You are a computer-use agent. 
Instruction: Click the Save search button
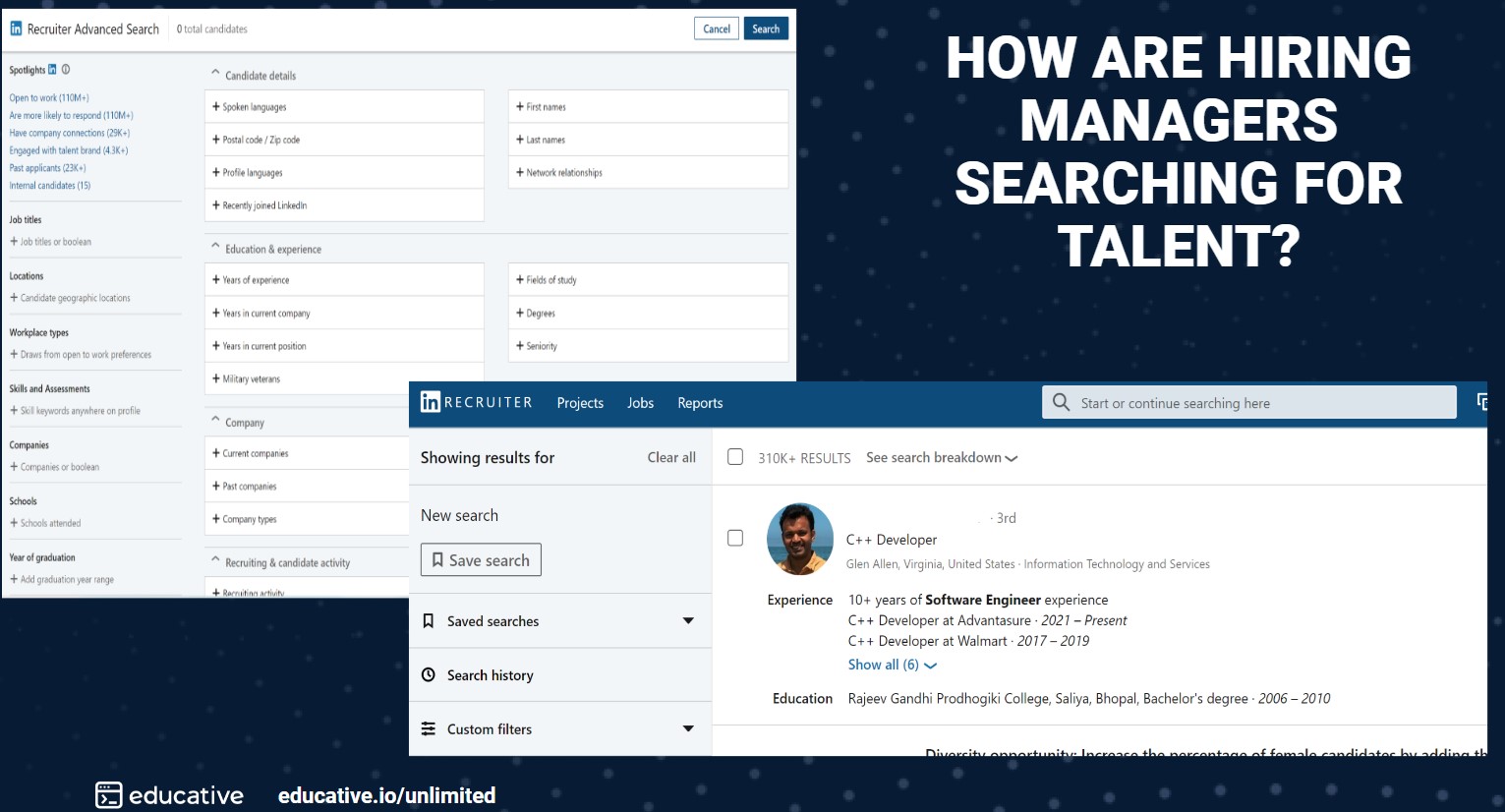click(x=481, y=559)
